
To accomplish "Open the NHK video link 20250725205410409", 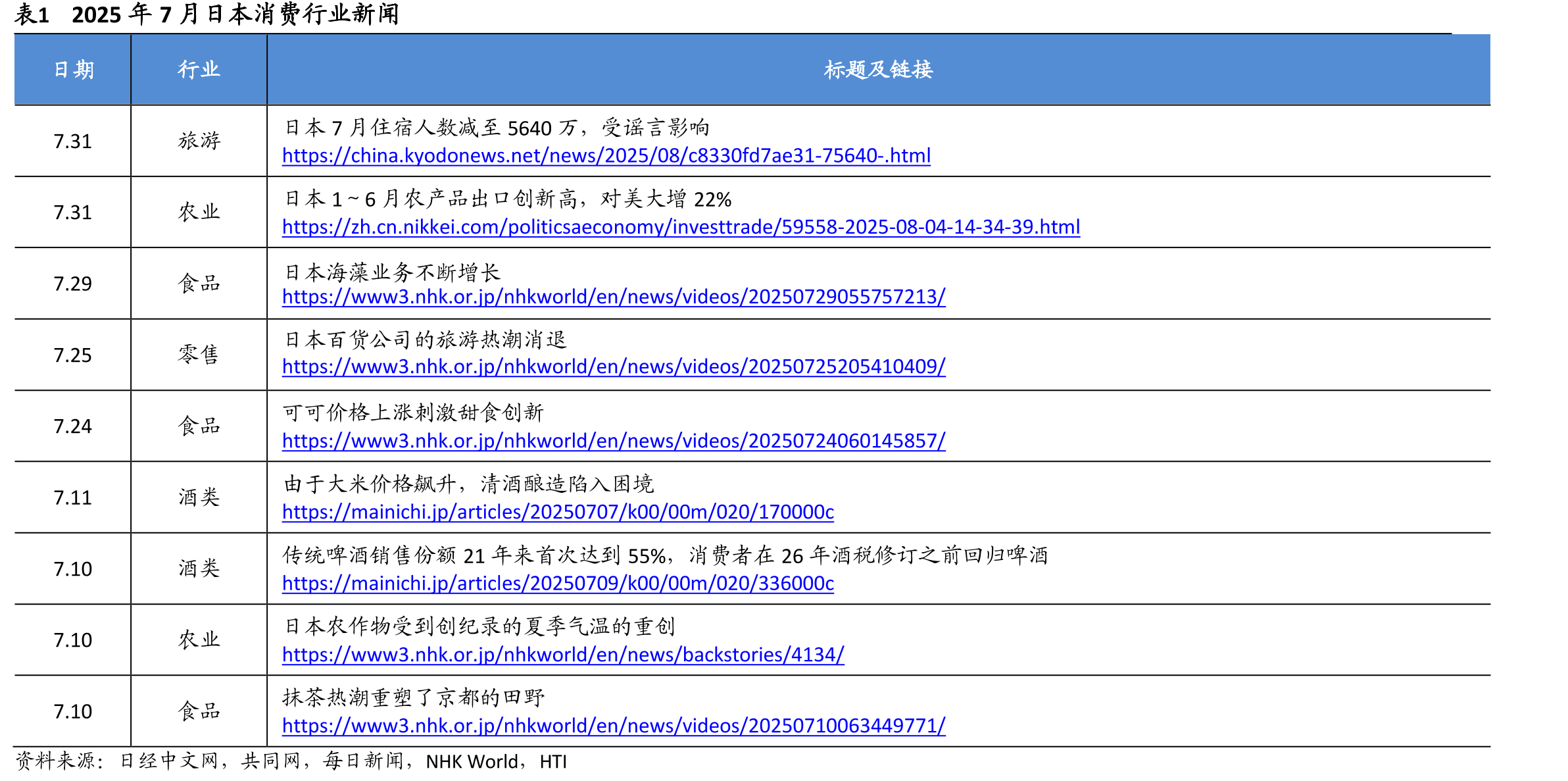I will coord(614,367).
